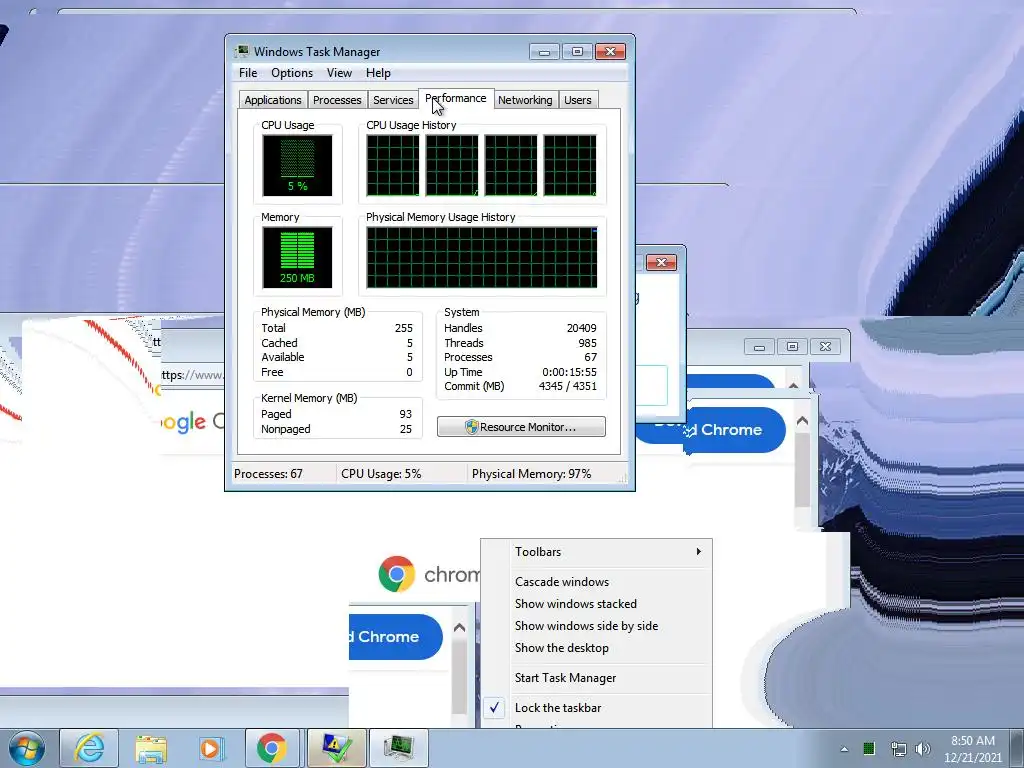The height and width of the screenshot is (768, 1024).
Task: Click the Memory 250 MB meter
Action: tap(297, 257)
